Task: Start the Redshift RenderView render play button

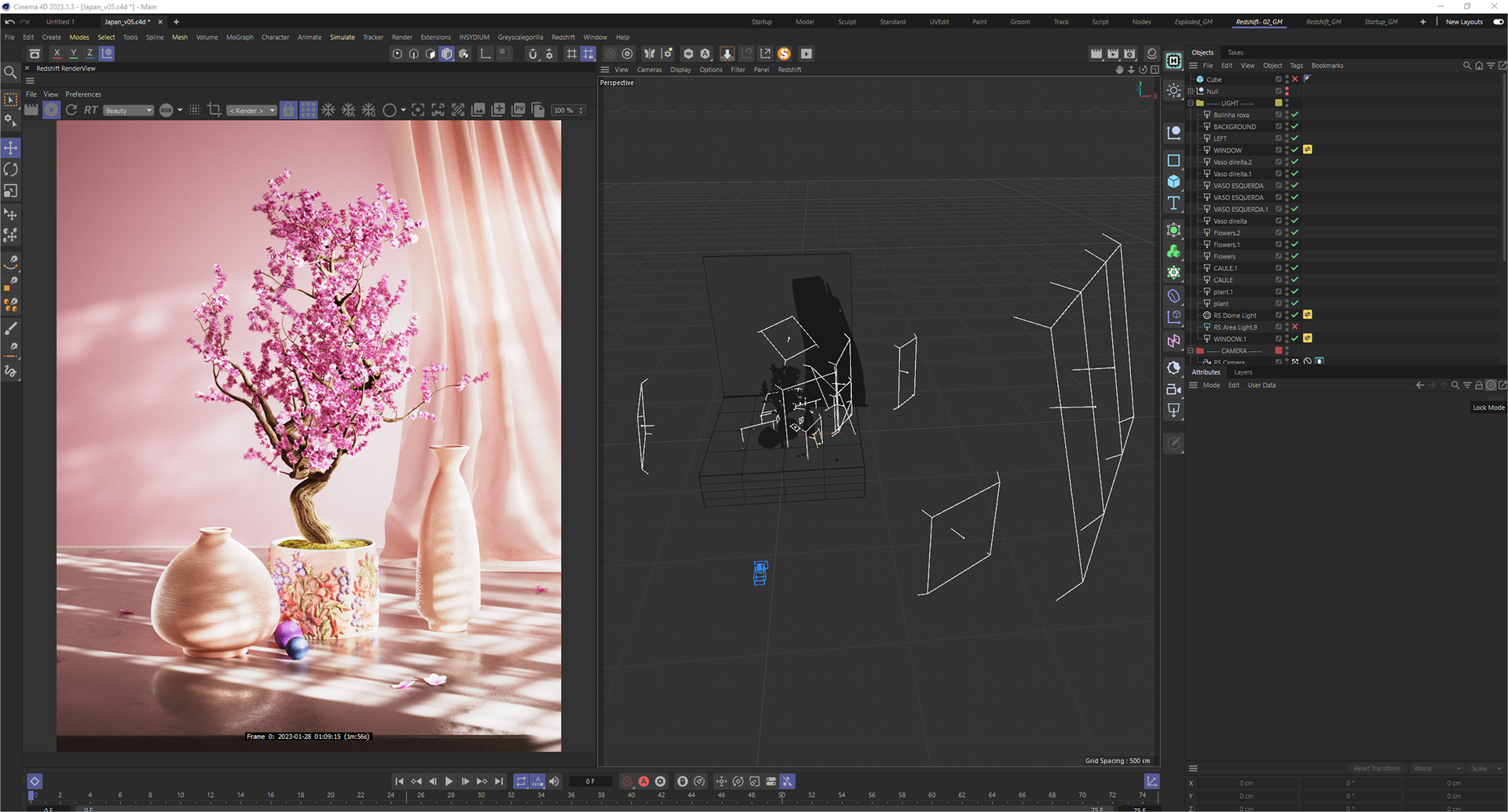Action: coord(51,110)
